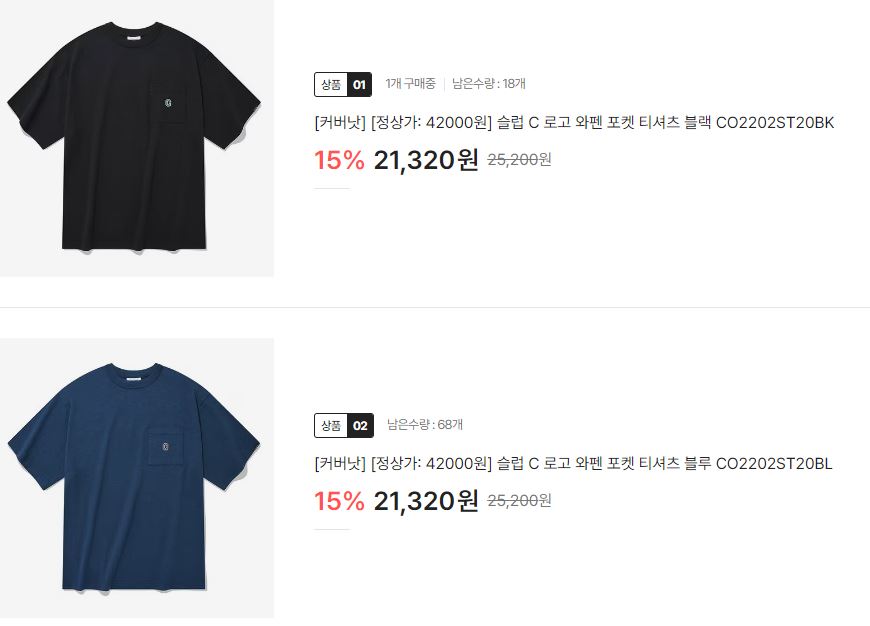The width and height of the screenshot is (870, 626).
Task: Open the blue pocket t-shirt product image
Action: click(x=136, y=478)
